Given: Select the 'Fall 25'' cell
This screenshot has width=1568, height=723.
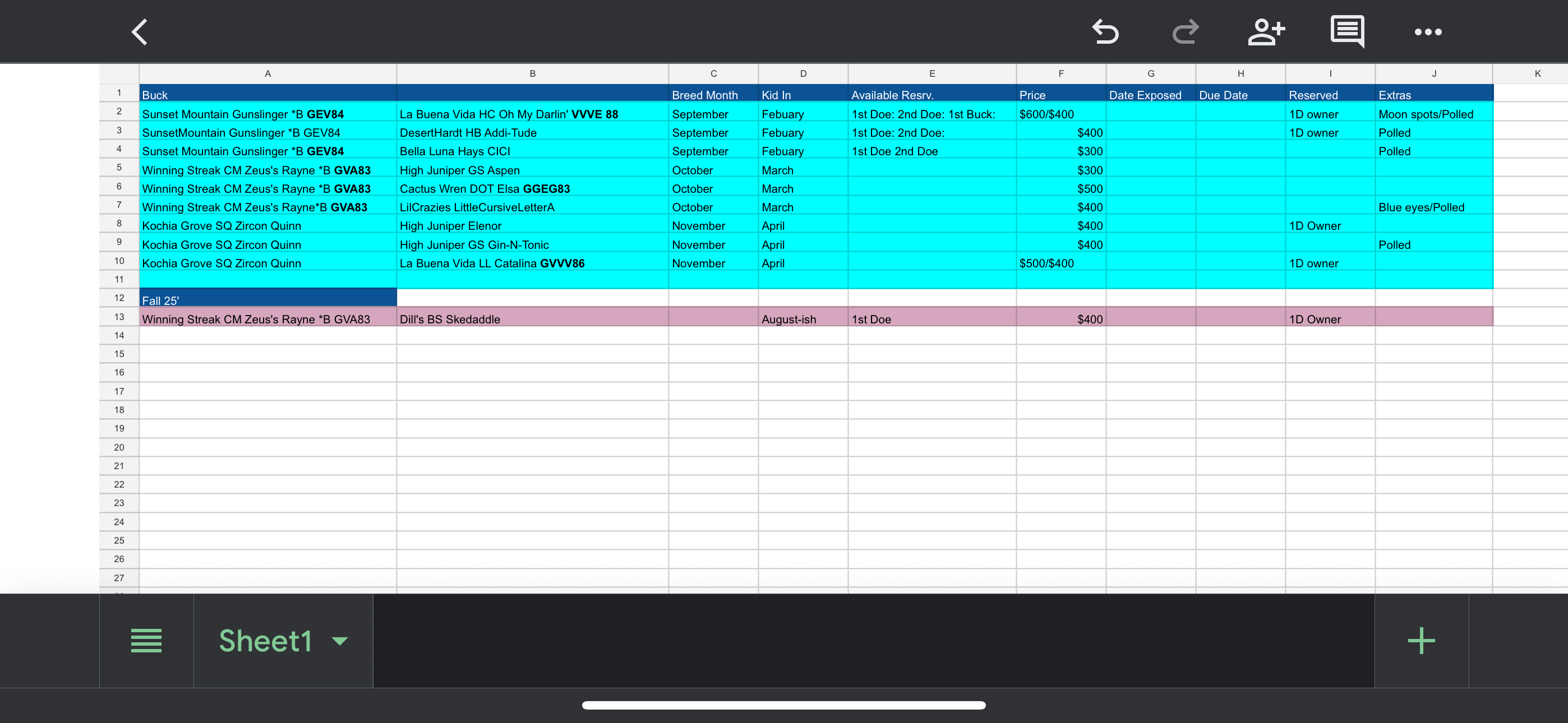Looking at the screenshot, I should click(268, 298).
